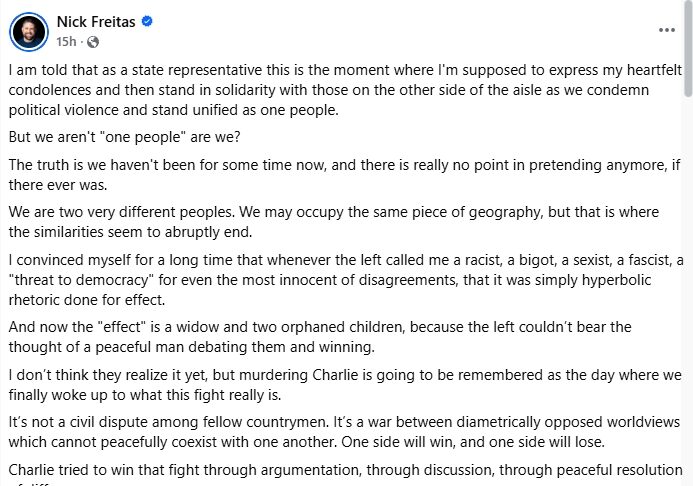This screenshot has width=693, height=486.
Task: Click the blue verified badge icon
Action: 147,22
